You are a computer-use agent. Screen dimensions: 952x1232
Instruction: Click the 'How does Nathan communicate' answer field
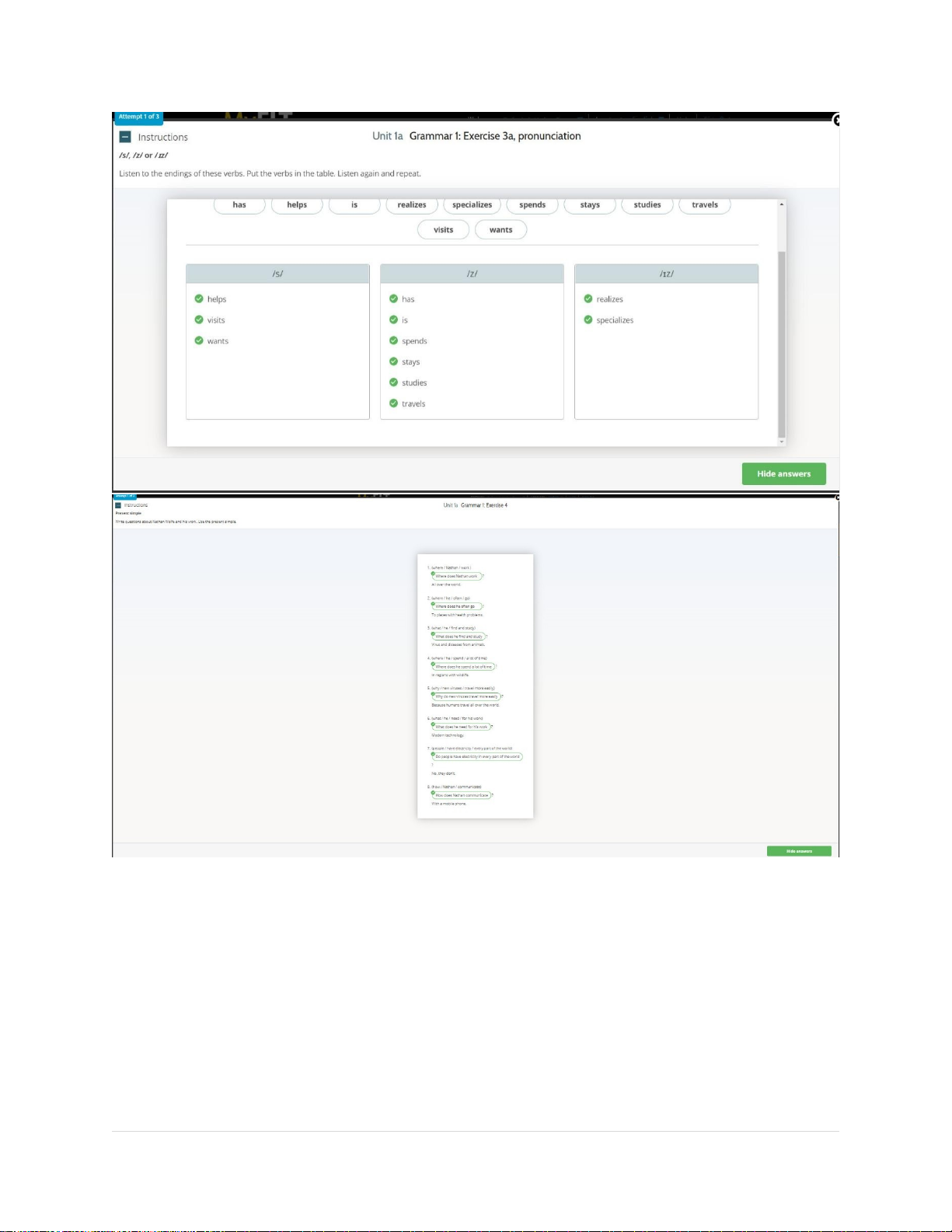pyautogui.click(x=462, y=795)
